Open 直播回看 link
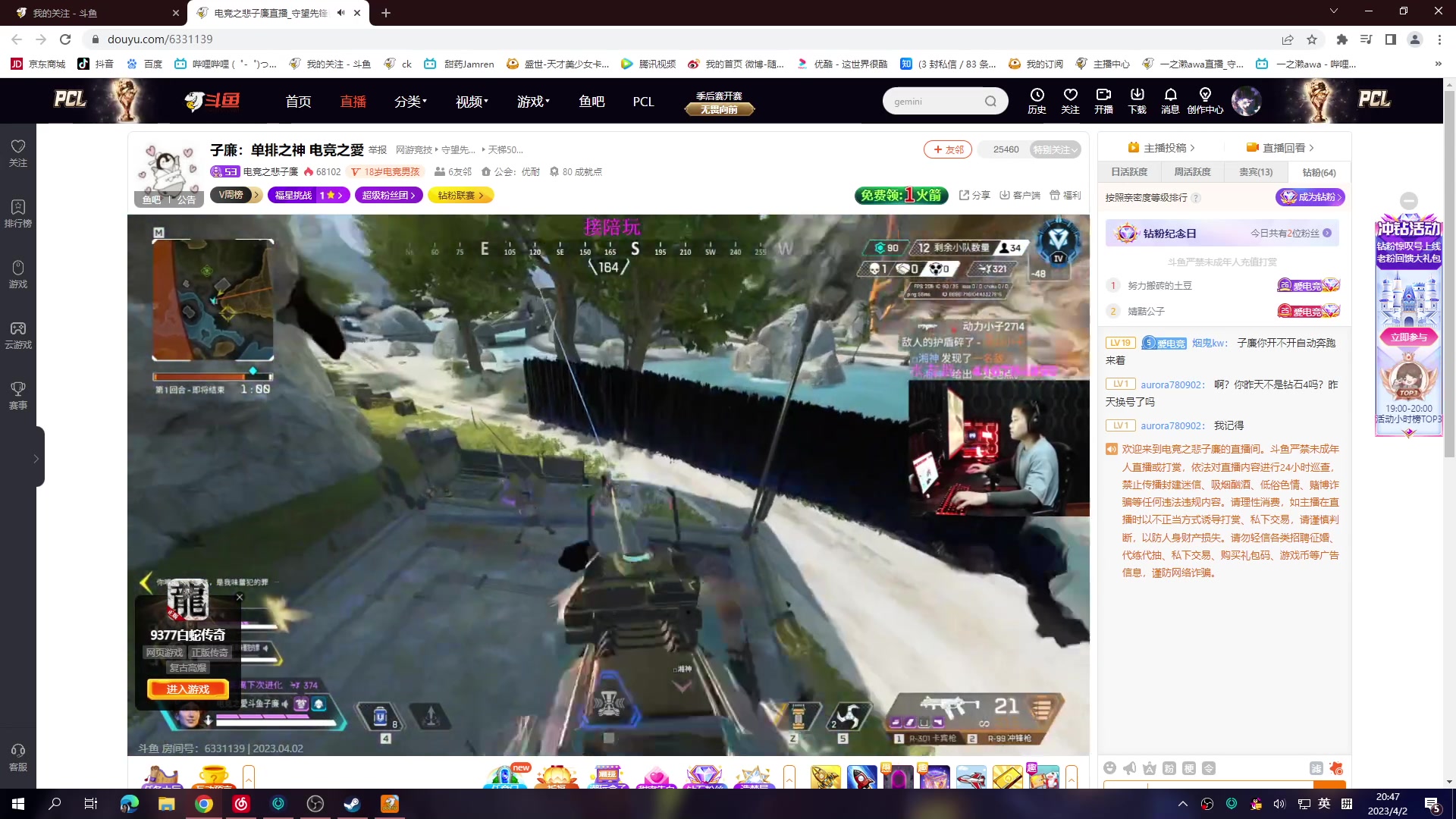 pyautogui.click(x=1280, y=148)
